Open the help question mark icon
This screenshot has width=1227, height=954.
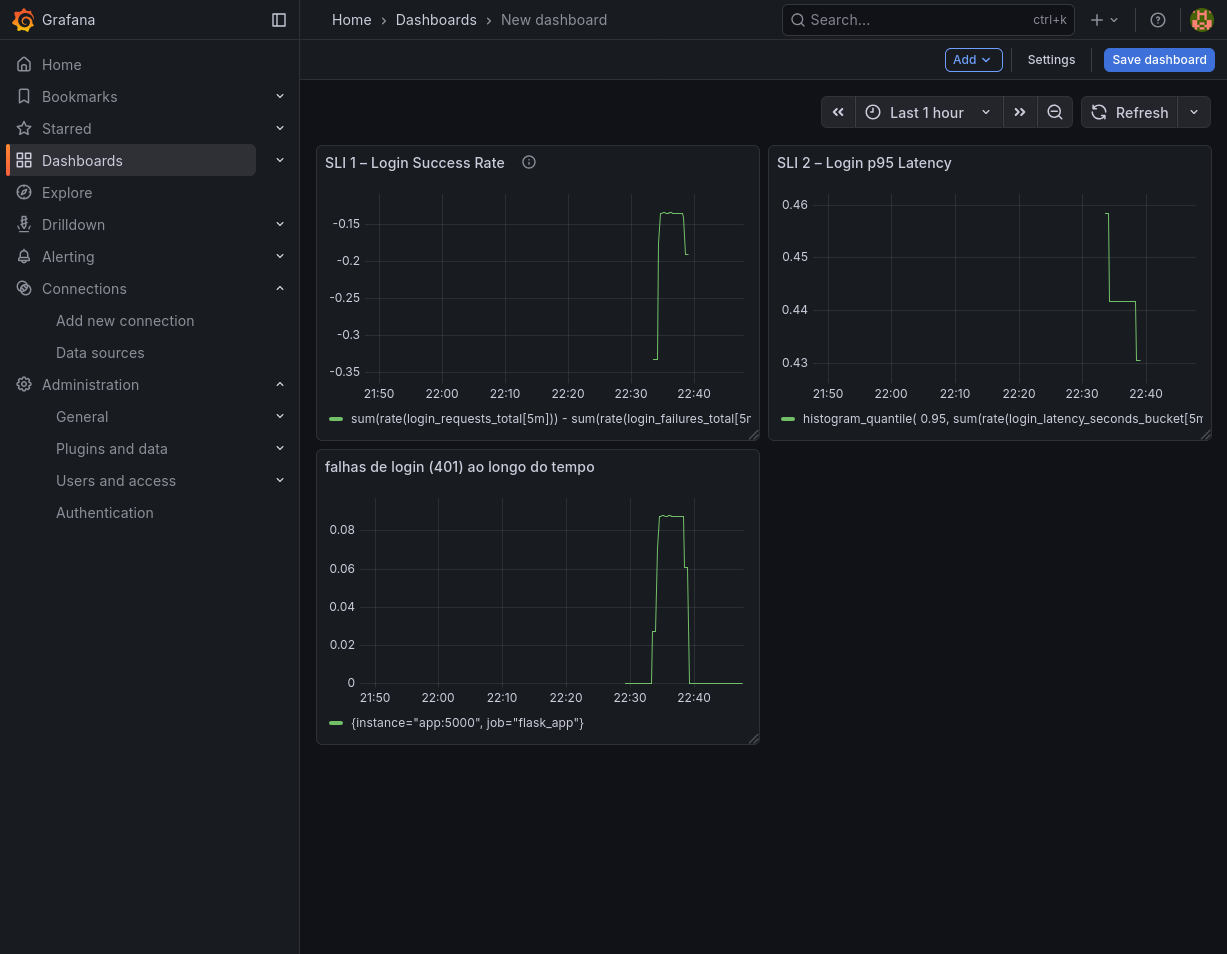[1157, 20]
